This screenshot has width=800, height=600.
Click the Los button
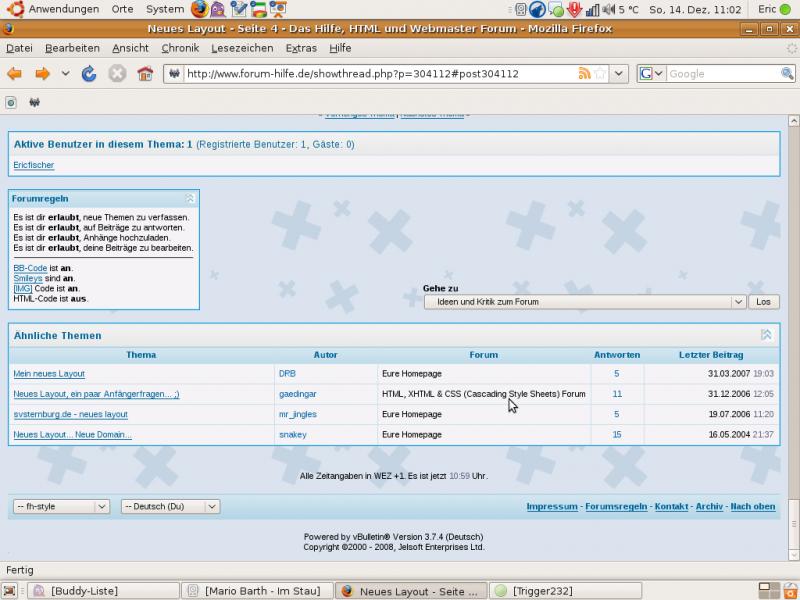click(764, 302)
